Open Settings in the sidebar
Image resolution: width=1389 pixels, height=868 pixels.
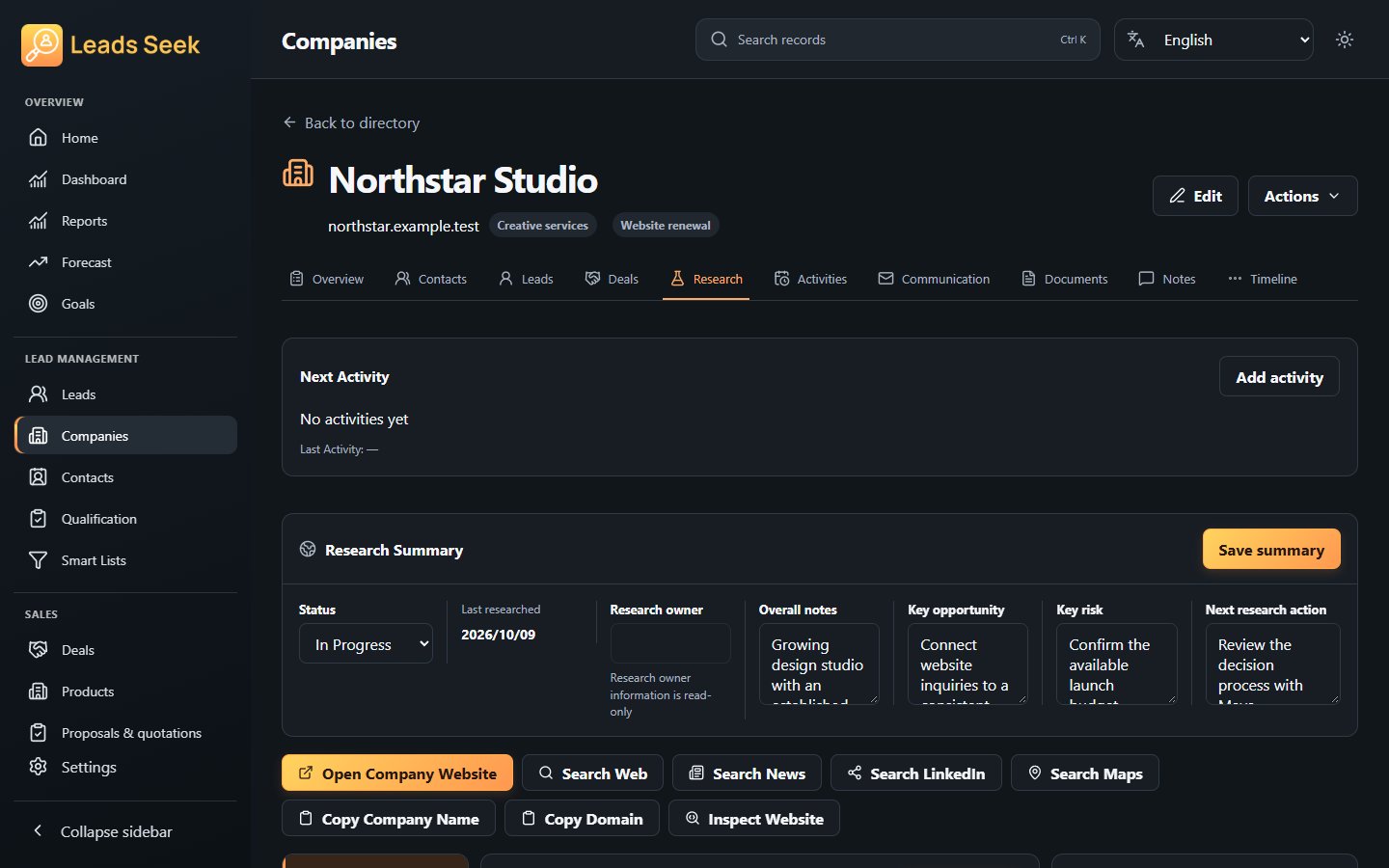point(125,767)
